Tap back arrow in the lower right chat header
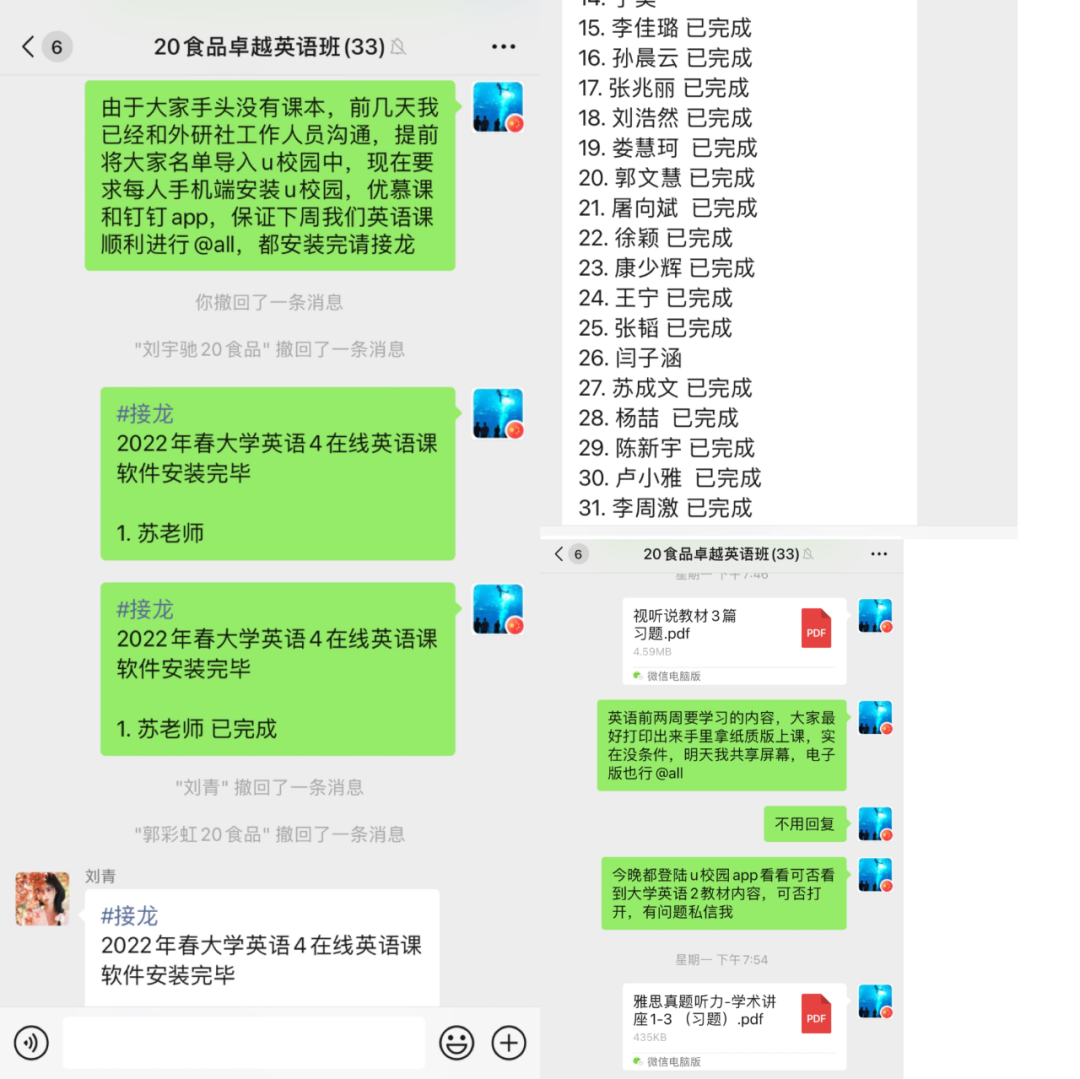 click(x=559, y=554)
